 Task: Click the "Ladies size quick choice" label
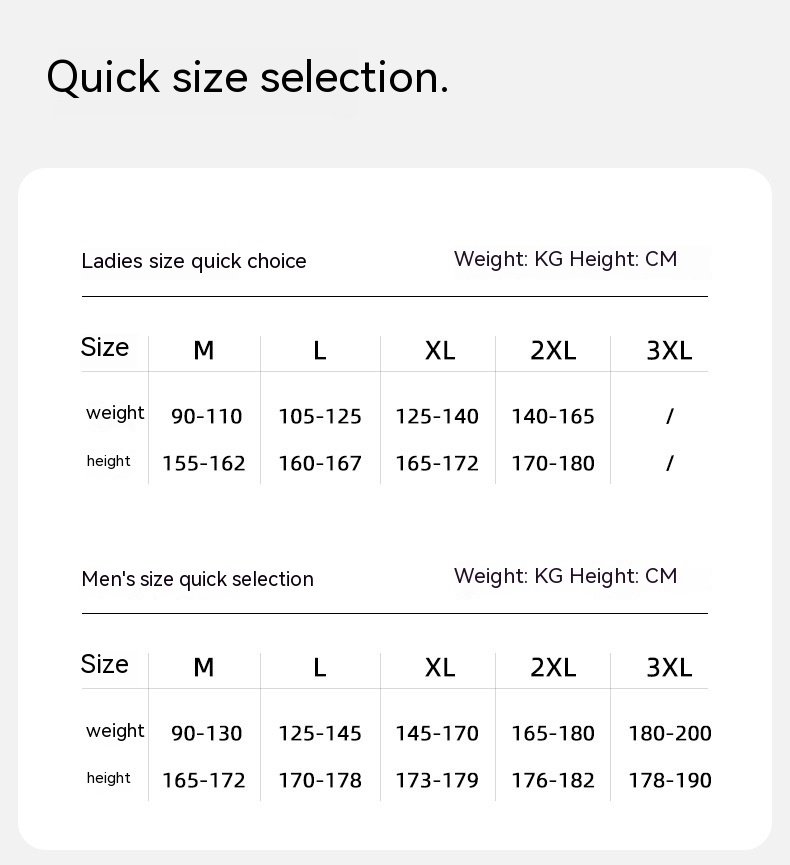click(x=194, y=261)
